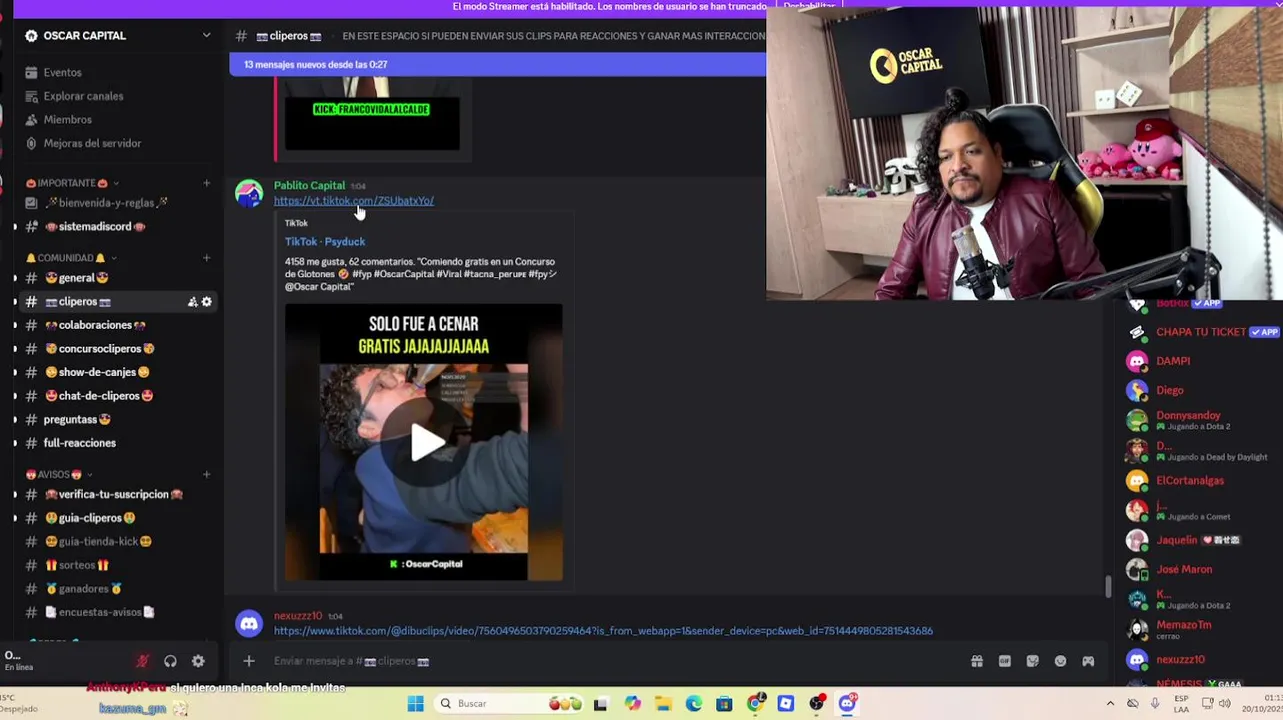Open Mejoras del servidor
The width and height of the screenshot is (1283, 720).
click(92, 143)
